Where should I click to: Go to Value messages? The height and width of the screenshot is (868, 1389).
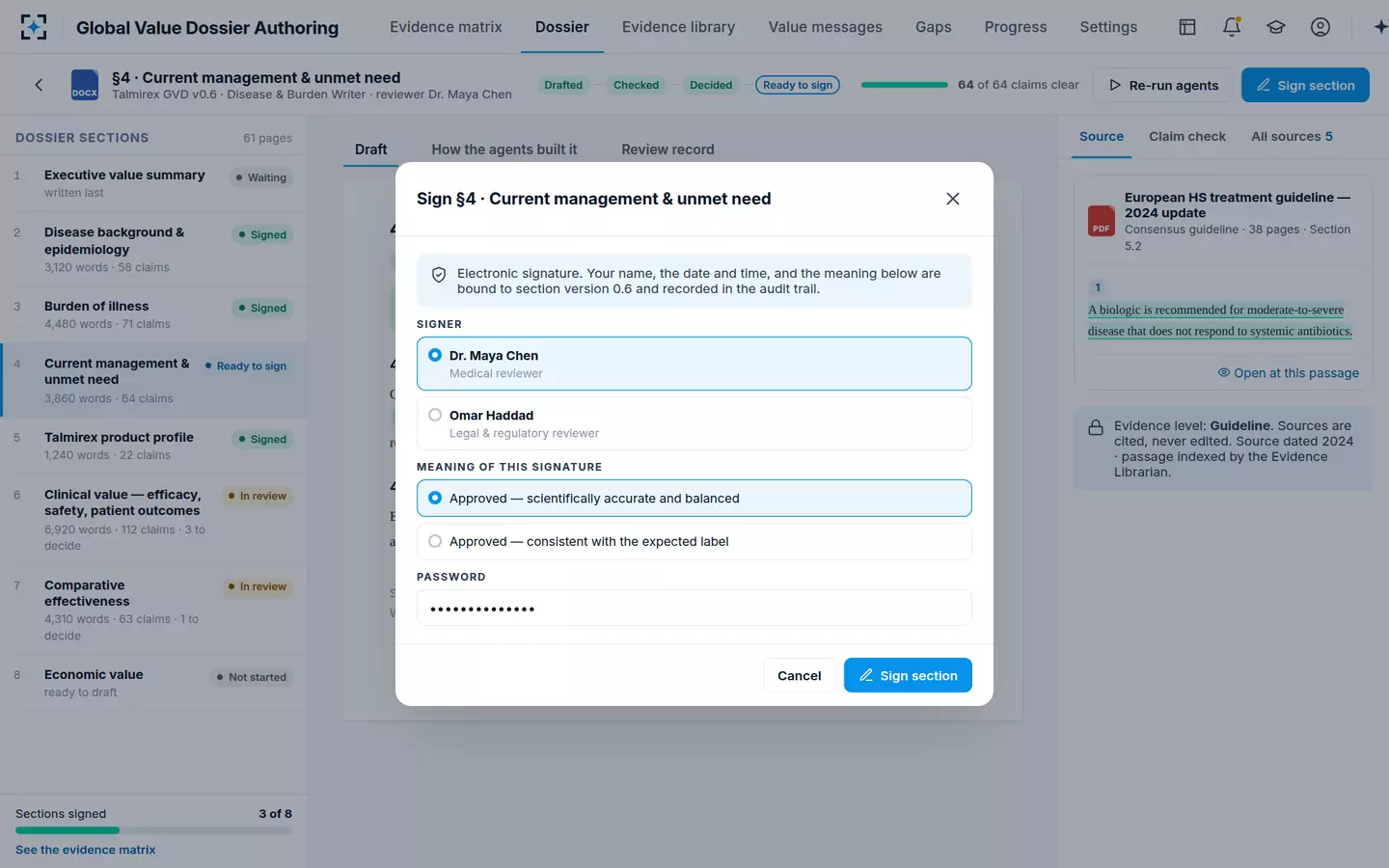(x=825, y=27)
